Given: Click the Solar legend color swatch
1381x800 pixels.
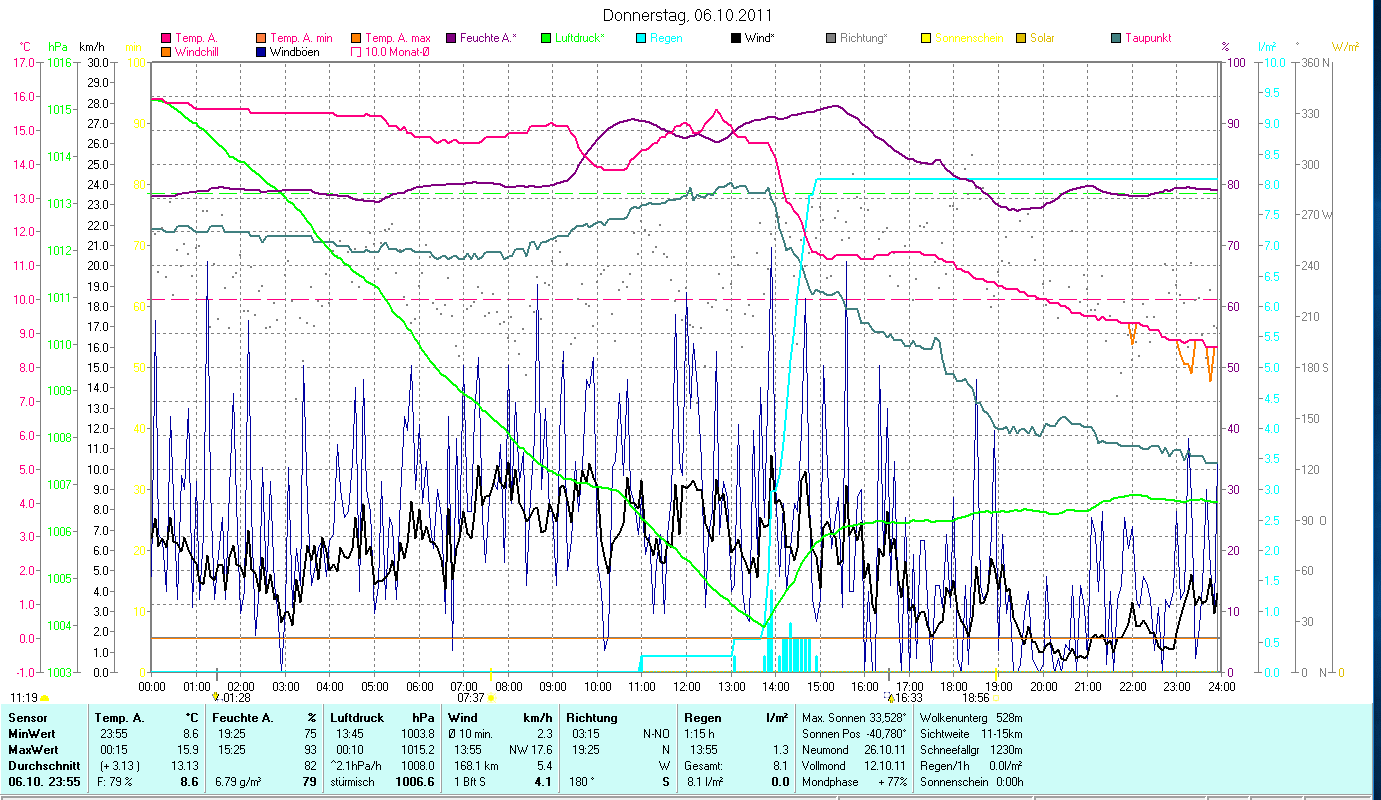Looking at the screenshot, I should click(1021, 38).
